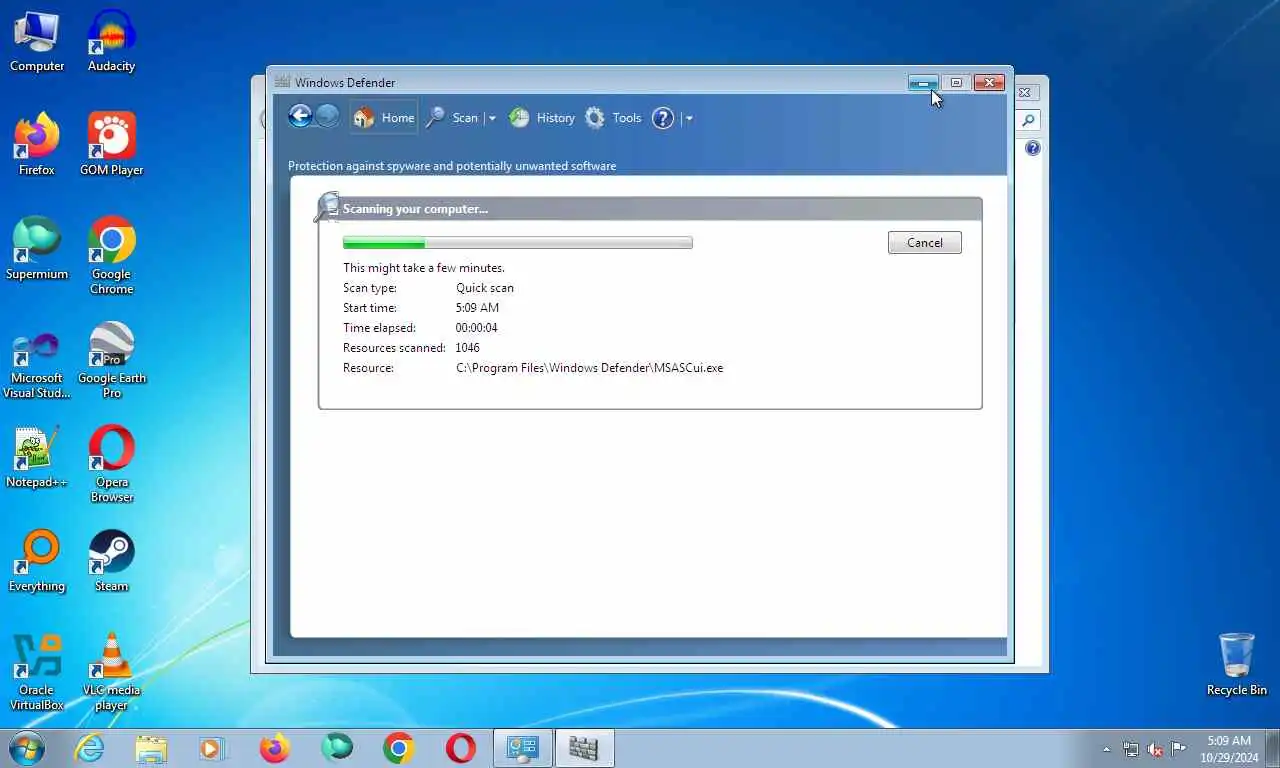This screenshot has height=768, width=1280.
Task: Minimize the Windows Defender window
Action: click(923, 83)
